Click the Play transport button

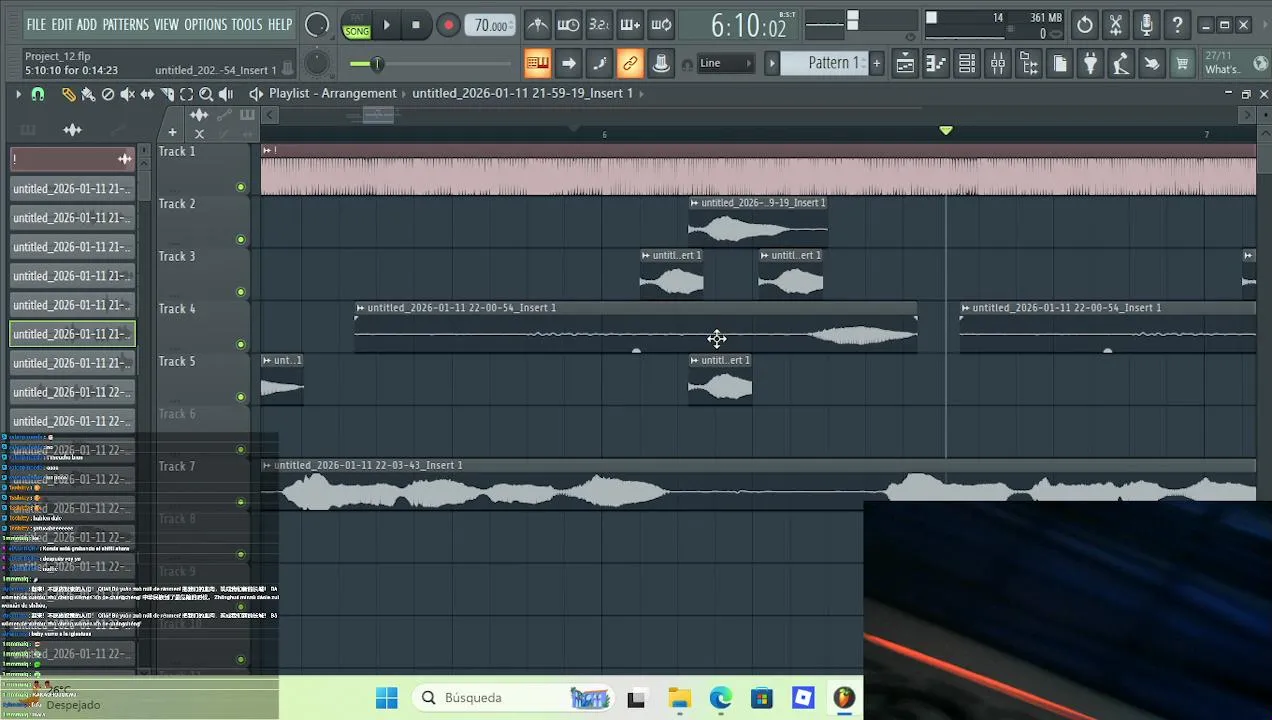(x=387, y=25)
